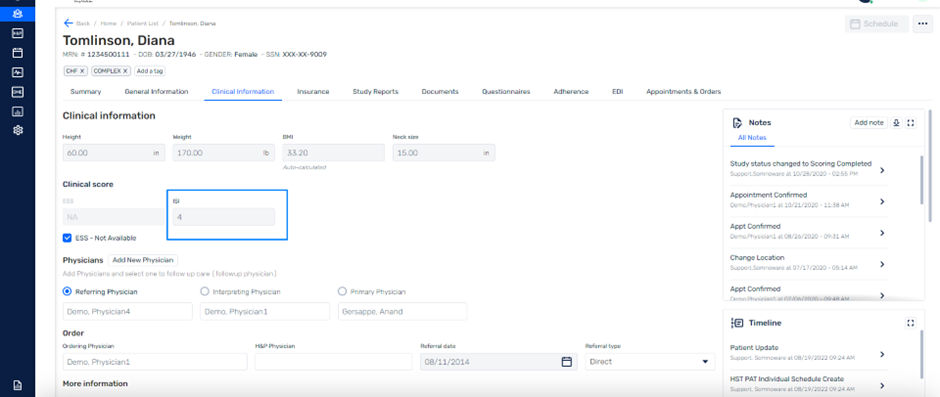Open the Study Reports tab
Screen dimensions: 940x397
coord(375,92)
